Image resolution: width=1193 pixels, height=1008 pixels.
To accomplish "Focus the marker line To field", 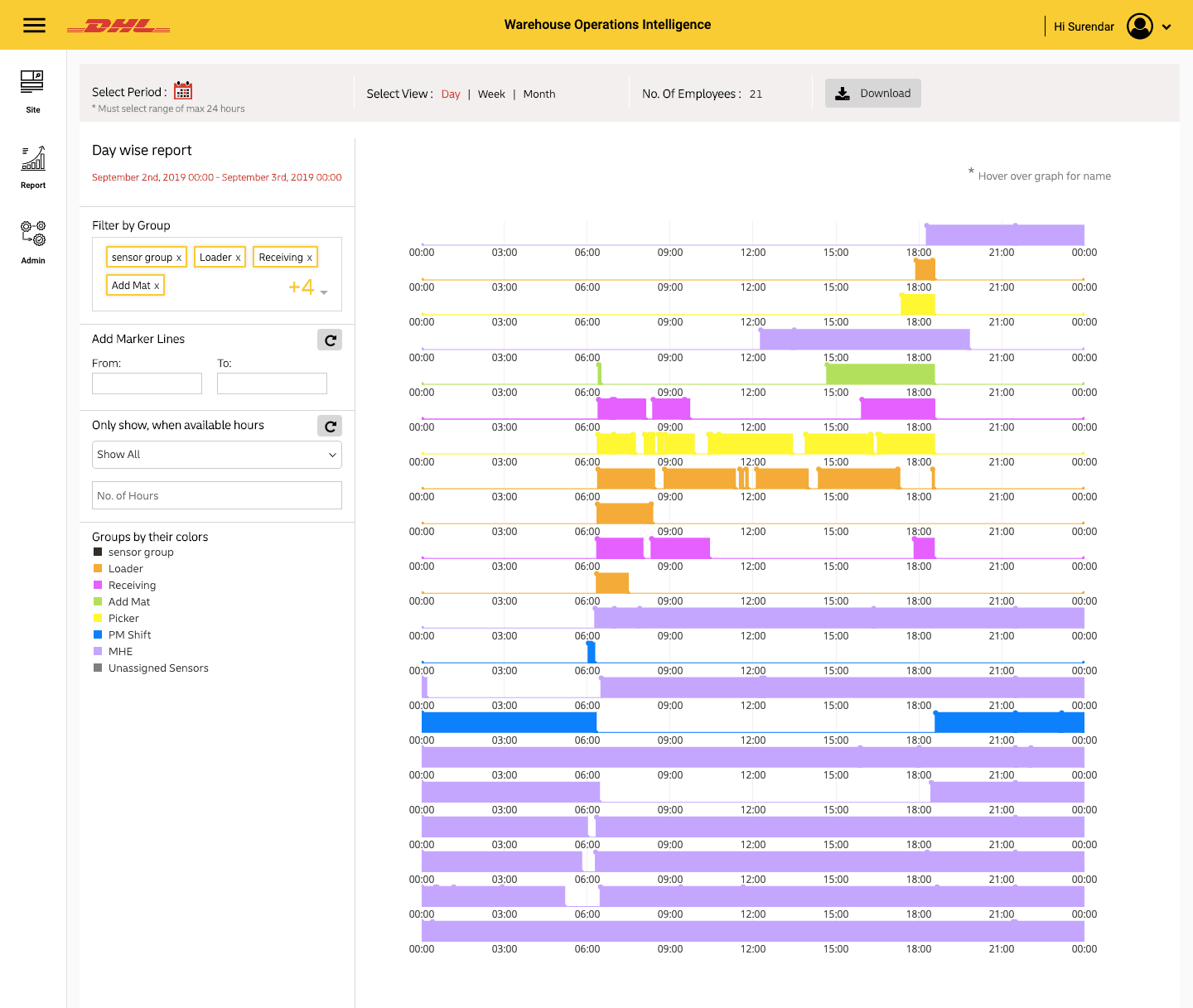I will tap(272, 383).
